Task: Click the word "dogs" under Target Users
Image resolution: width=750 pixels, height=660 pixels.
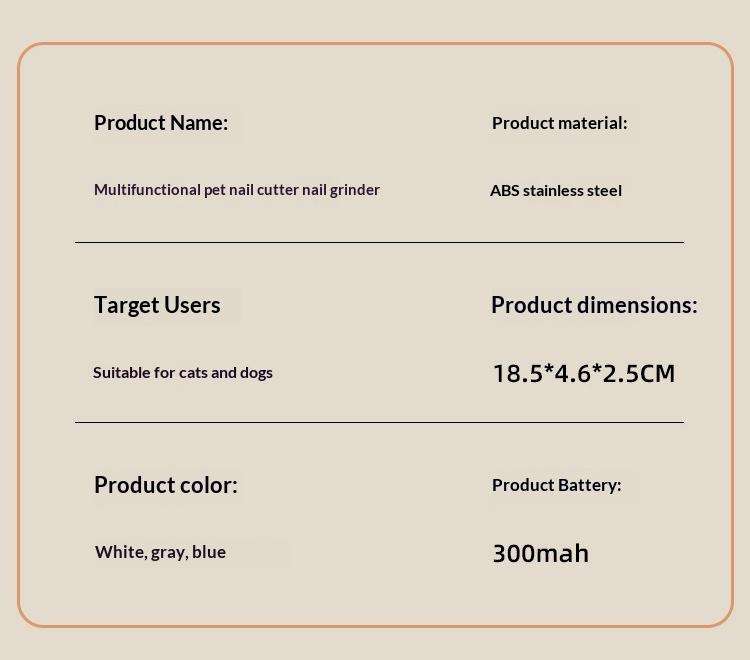Action: point(256,374)
